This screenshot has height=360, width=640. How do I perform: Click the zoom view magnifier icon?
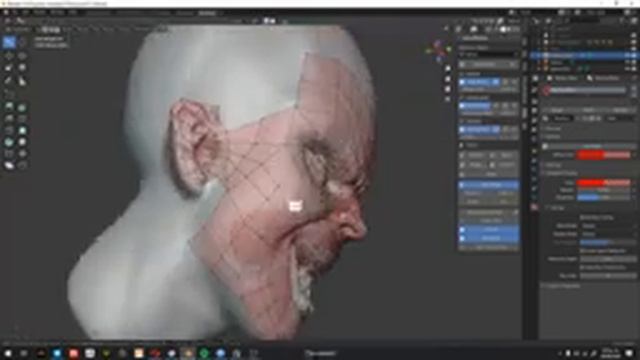pos(448,68)
